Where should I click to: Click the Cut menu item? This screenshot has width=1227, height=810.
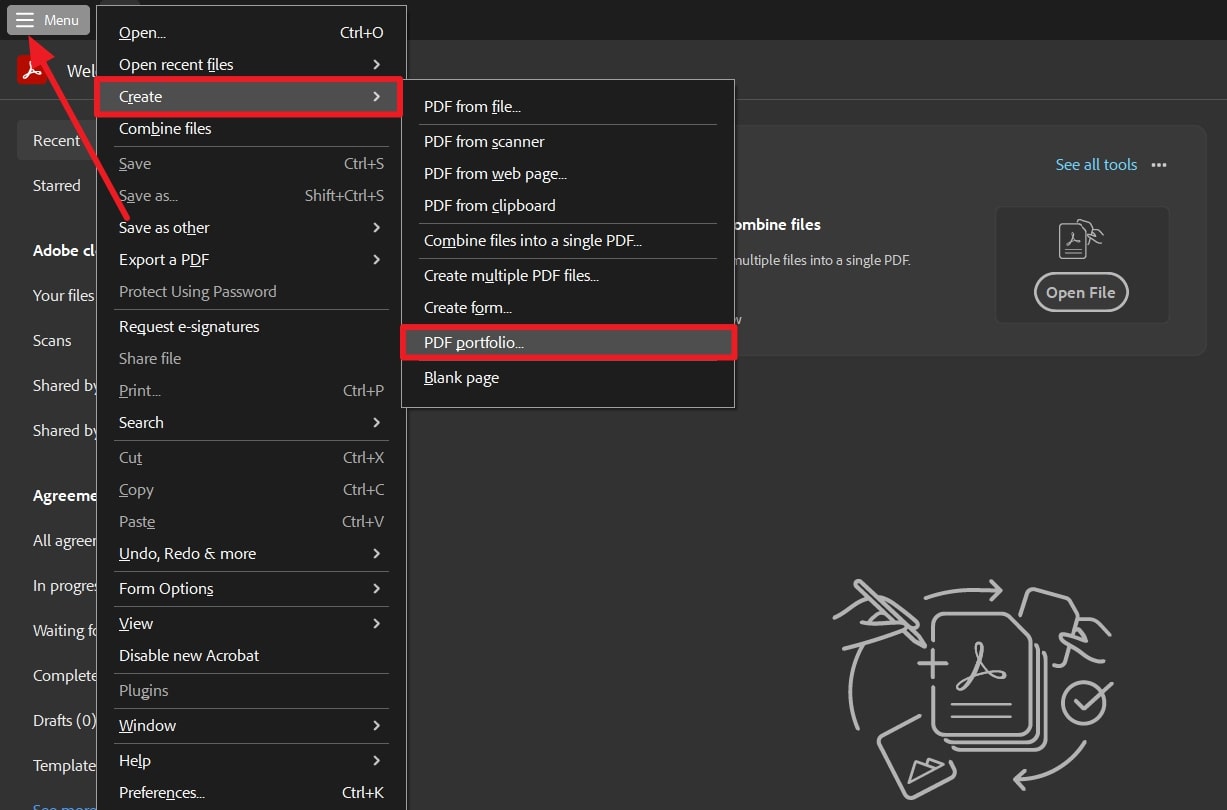click(x=251, y=458)
